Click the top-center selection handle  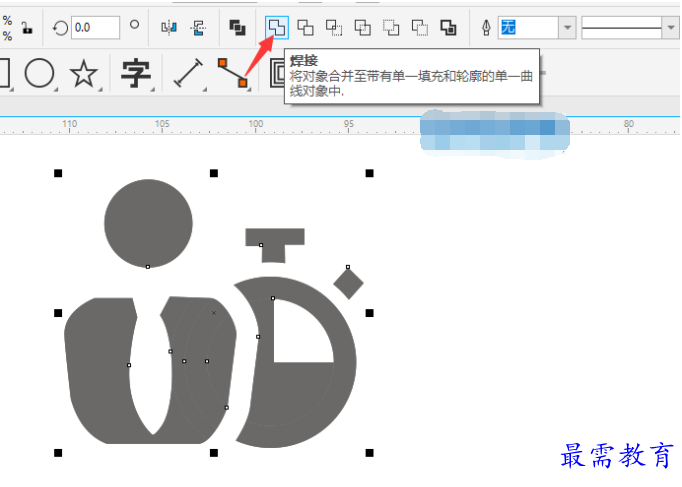click(214, 173)
